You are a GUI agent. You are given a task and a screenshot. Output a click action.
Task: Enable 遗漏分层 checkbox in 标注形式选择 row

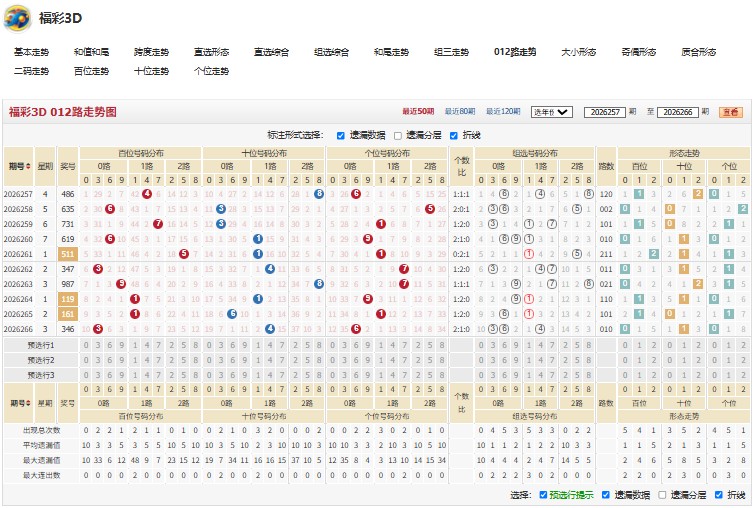coord(398,136)
